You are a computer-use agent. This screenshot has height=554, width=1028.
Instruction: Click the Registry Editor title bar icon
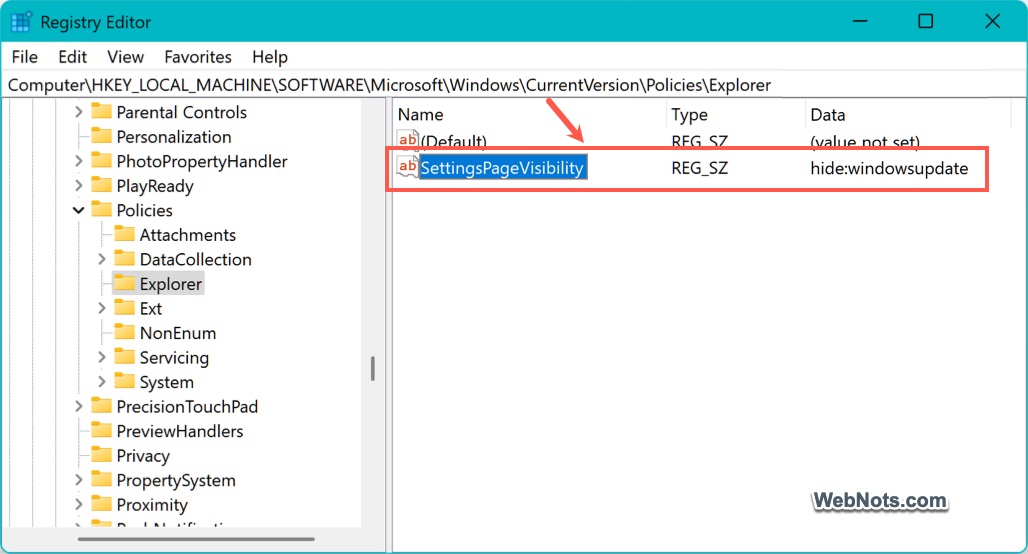coord(21,22)
